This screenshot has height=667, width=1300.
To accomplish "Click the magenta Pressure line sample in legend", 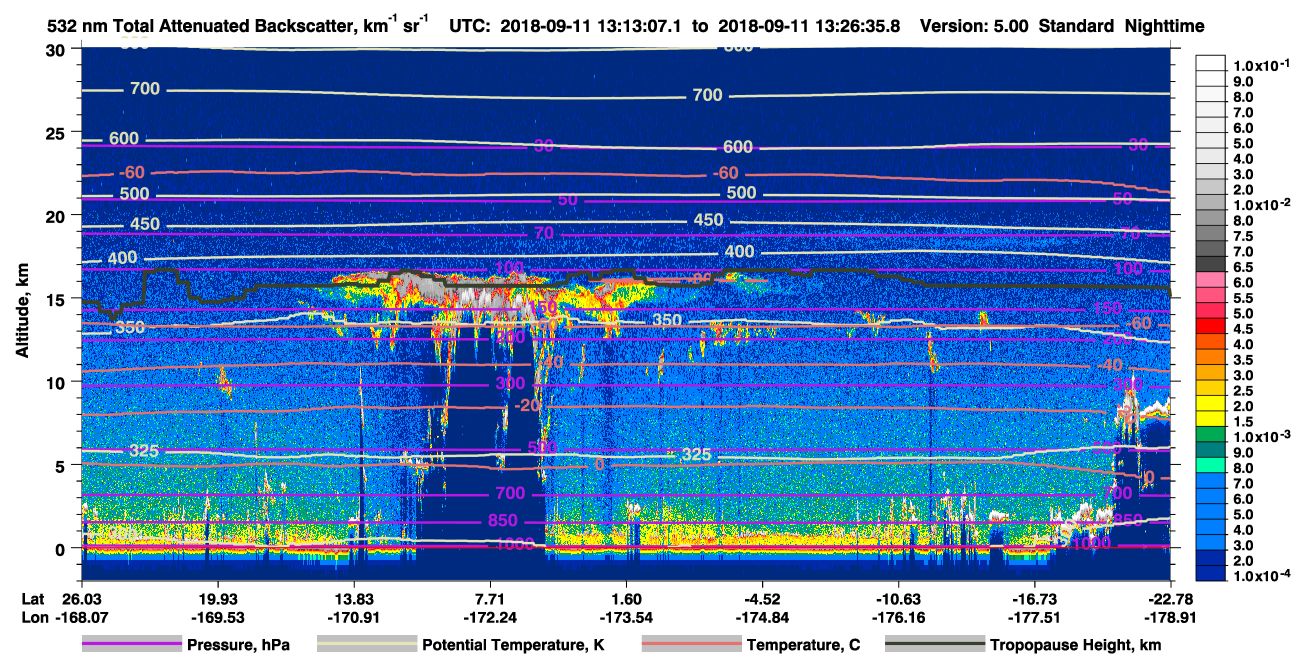I will click(131, 644).
